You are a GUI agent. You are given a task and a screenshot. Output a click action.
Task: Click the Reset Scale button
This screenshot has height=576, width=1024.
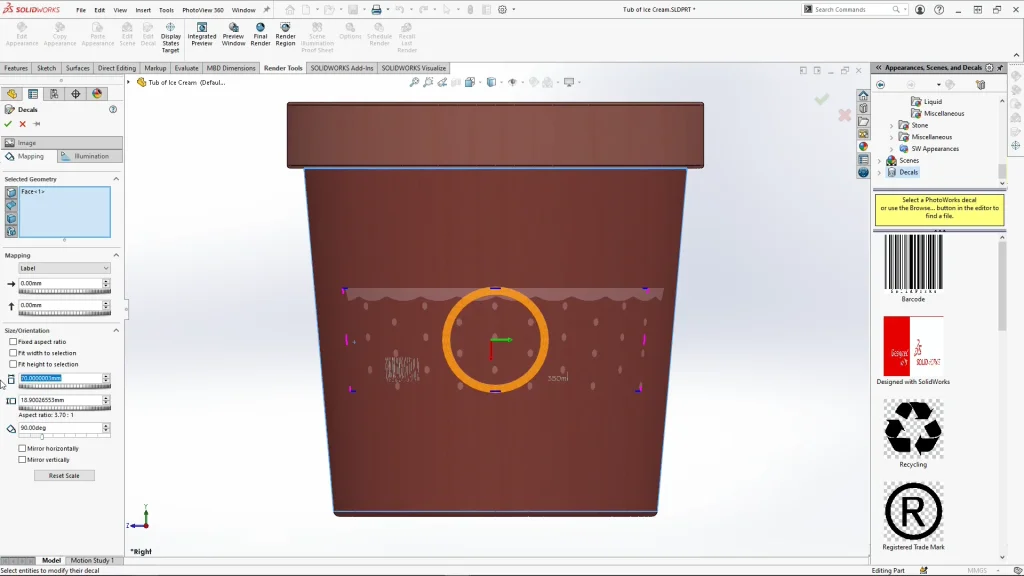pyautogui.click(x=64, y=476)
